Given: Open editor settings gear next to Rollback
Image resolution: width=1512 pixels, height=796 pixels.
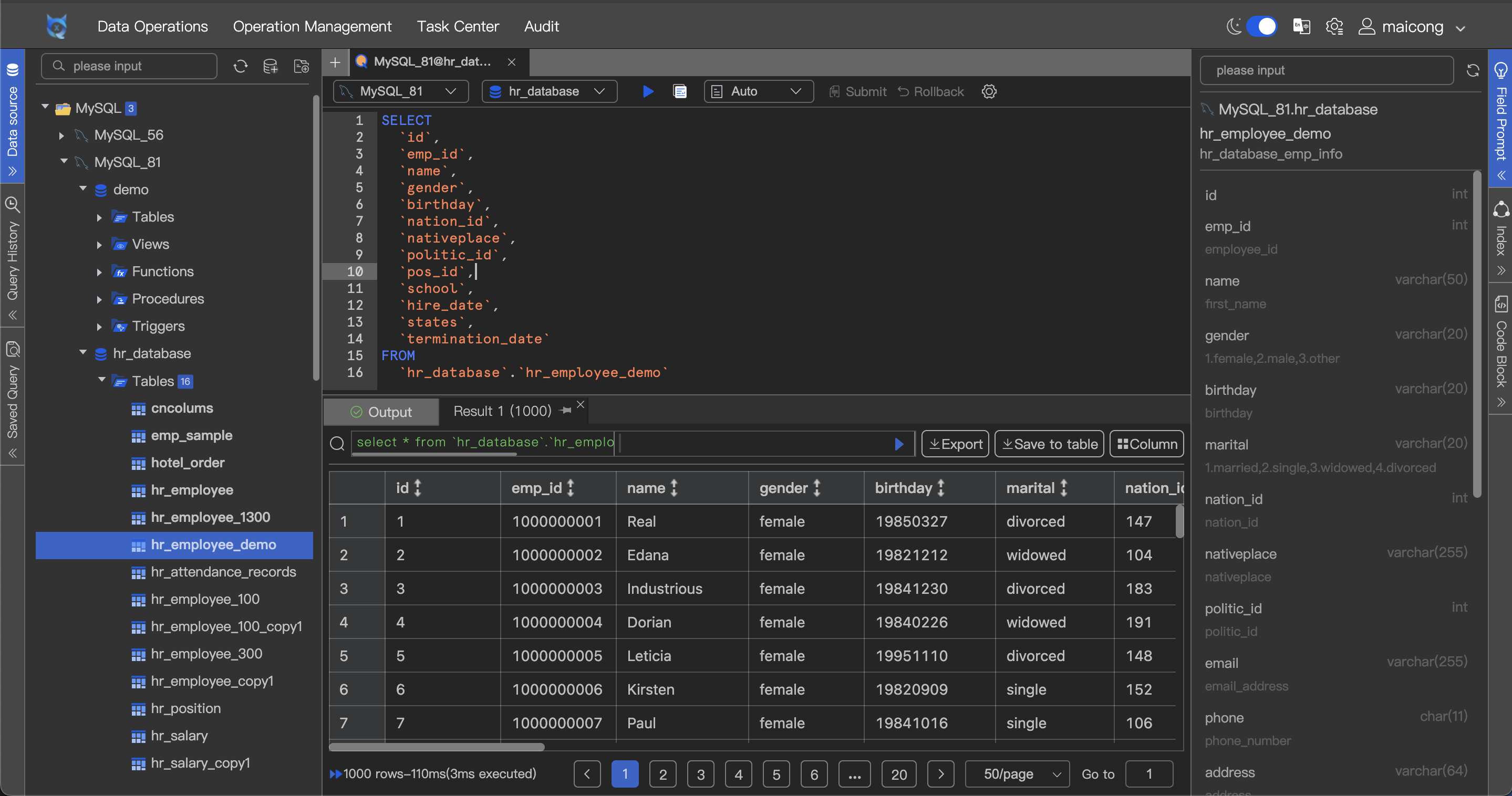Looking at the screenshot, I should point(989,91).
